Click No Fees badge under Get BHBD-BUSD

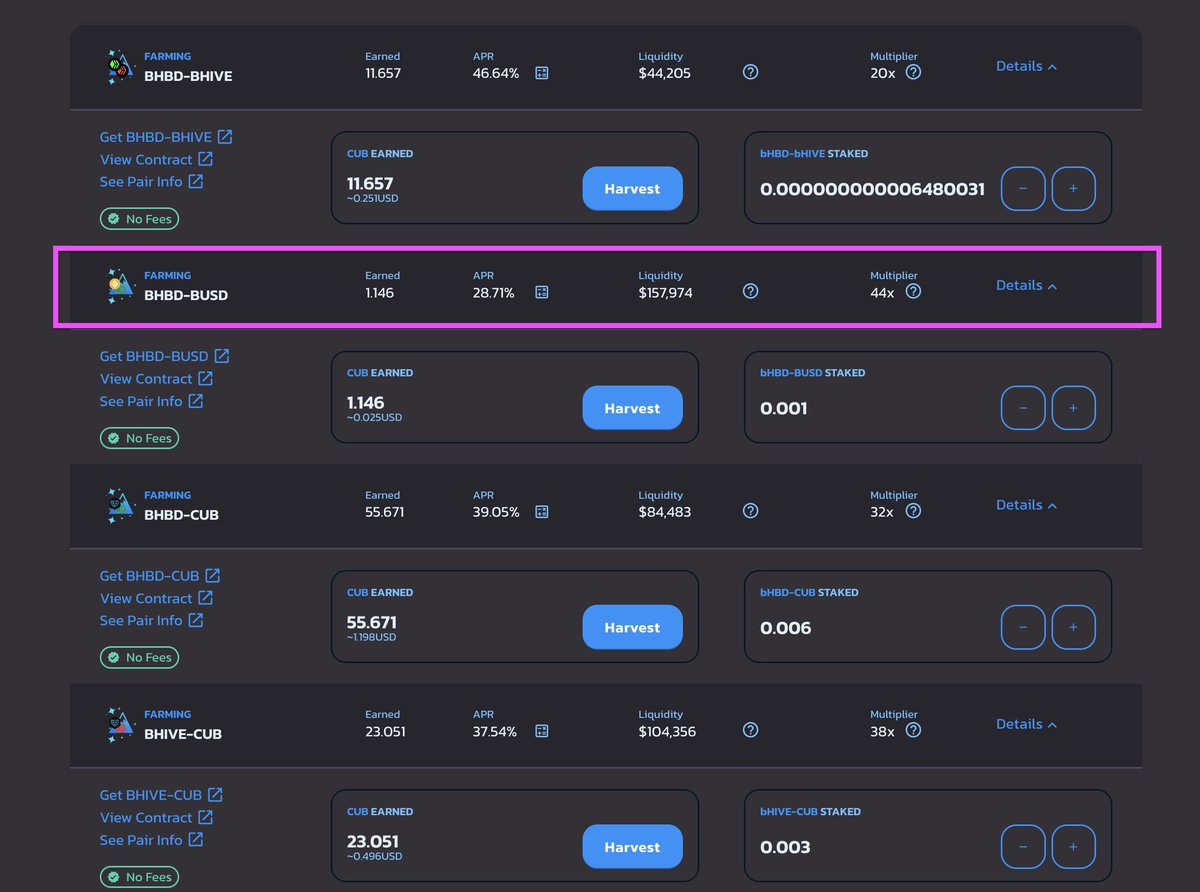139,438
